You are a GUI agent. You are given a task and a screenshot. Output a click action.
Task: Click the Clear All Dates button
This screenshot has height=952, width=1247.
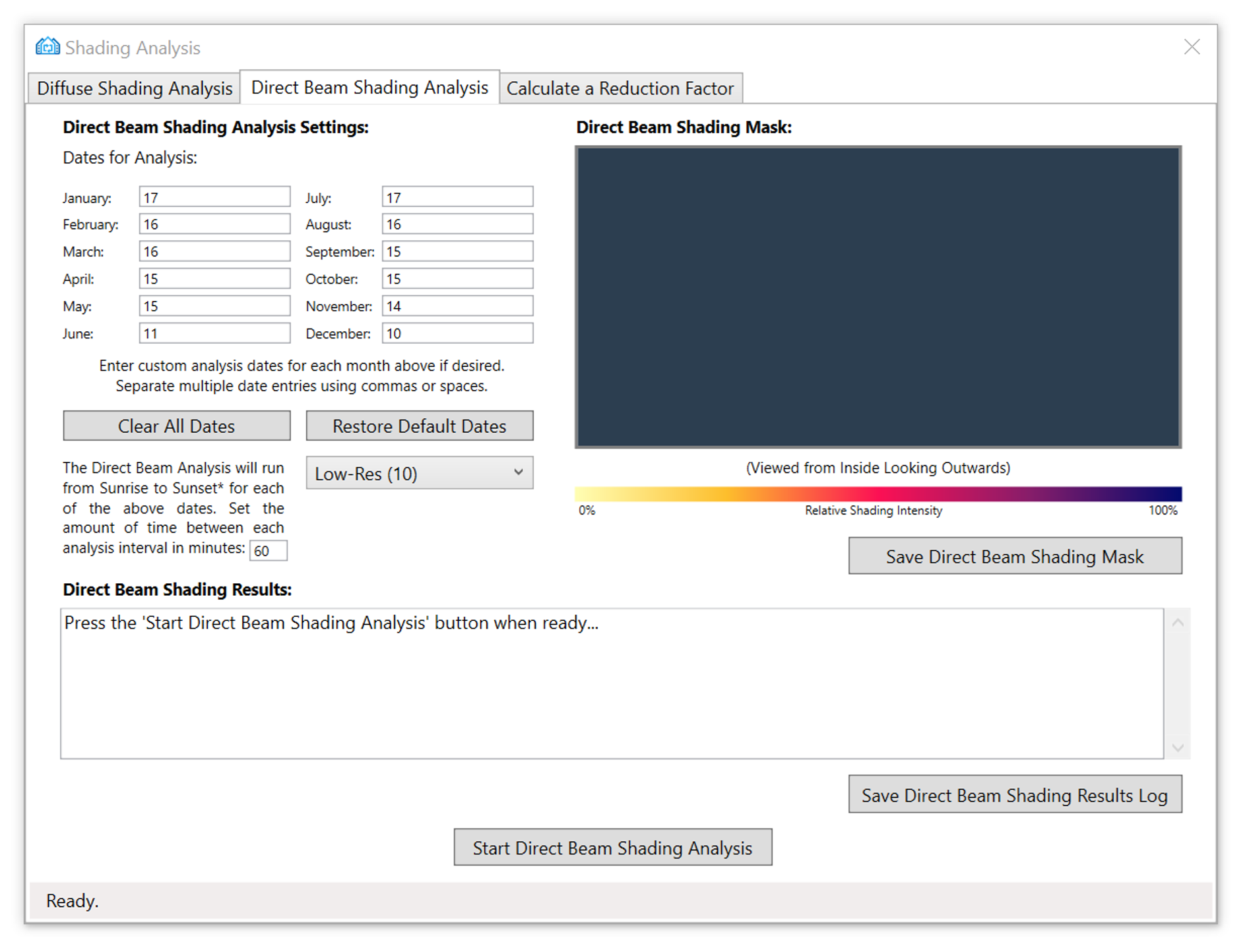pyautogui.click(x=176, y=426)
